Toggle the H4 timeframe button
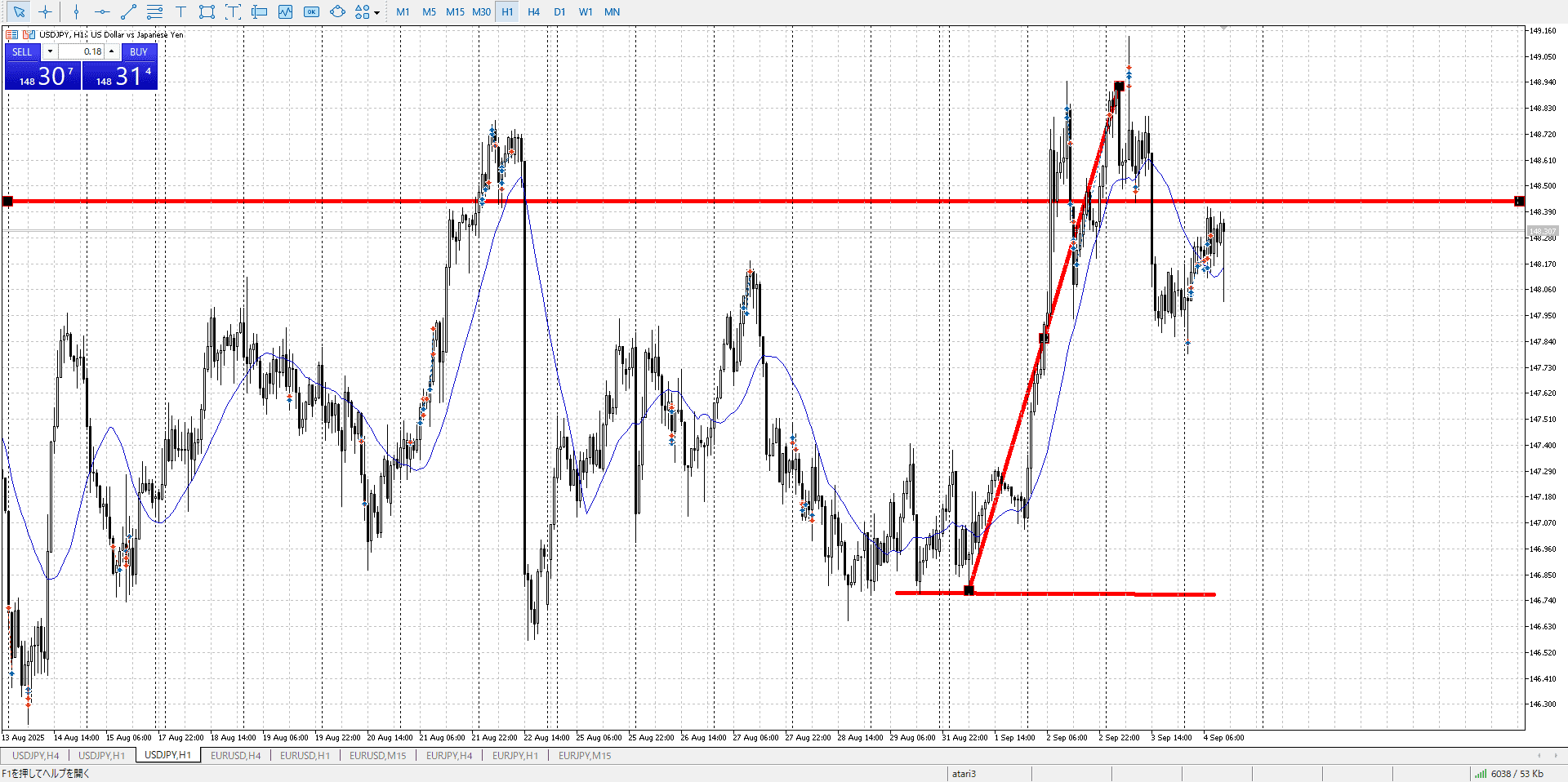This screenshot has width=1568, height=782. pos(533,11)
